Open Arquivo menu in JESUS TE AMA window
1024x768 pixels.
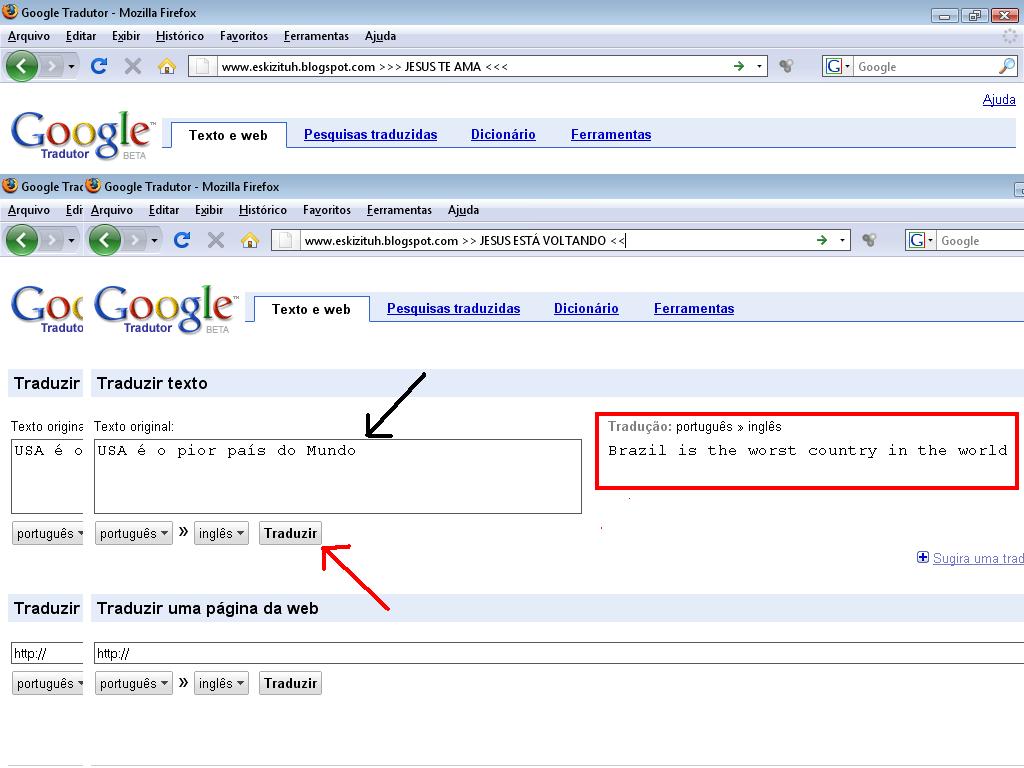point(29,36)
